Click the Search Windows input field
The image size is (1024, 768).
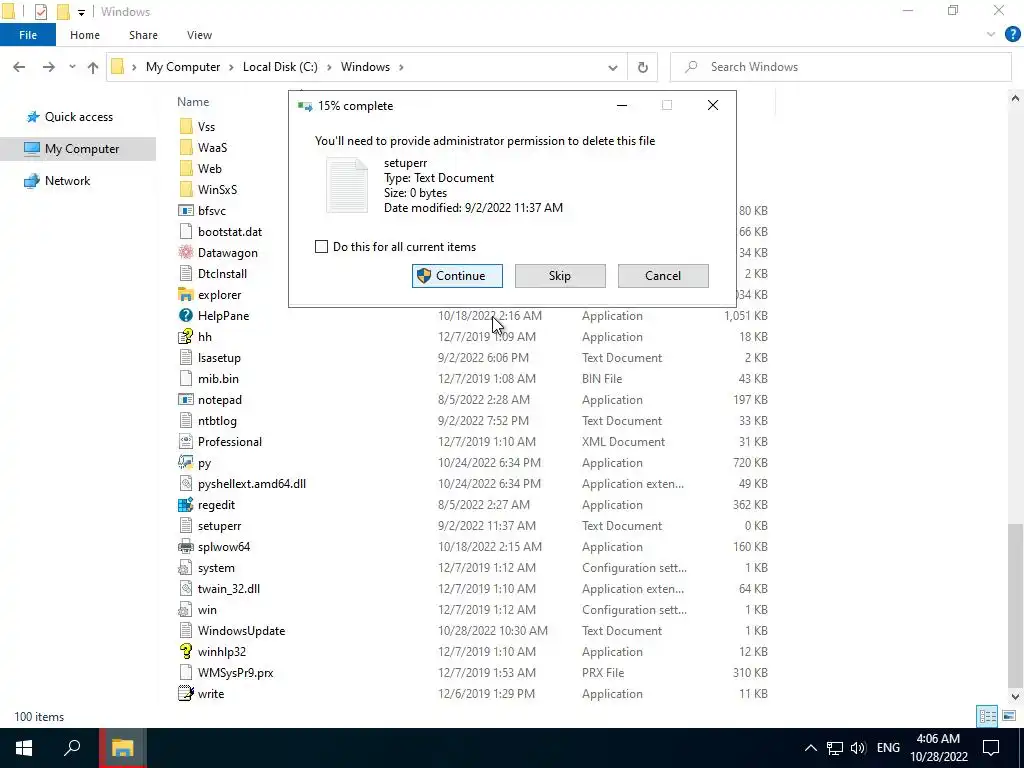point(841,67)
